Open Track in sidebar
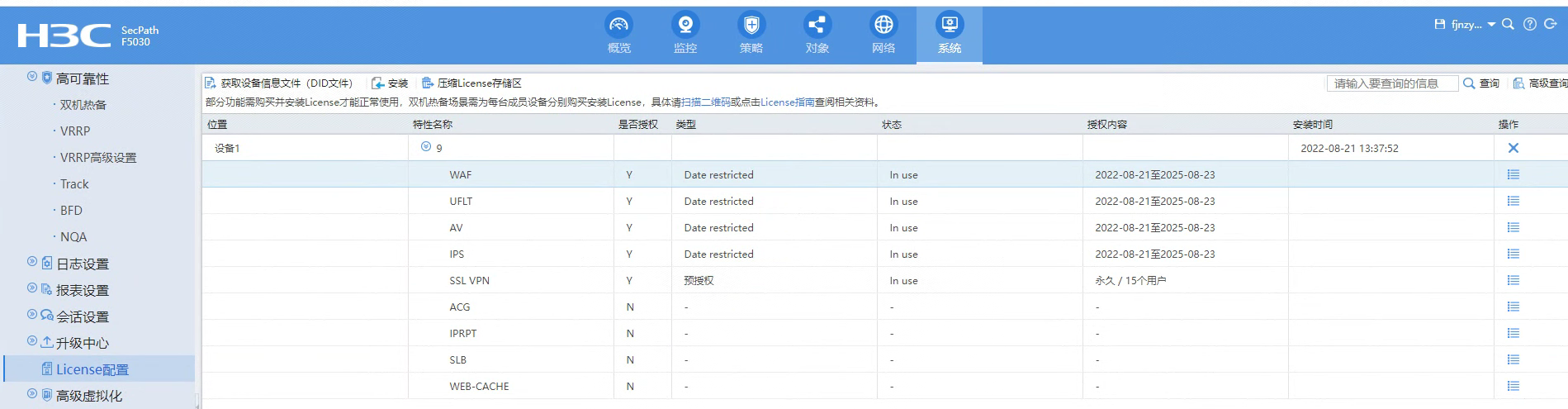Image resolution: width=1568 pixels, height=409 pixels. click(x=74, y=184)
